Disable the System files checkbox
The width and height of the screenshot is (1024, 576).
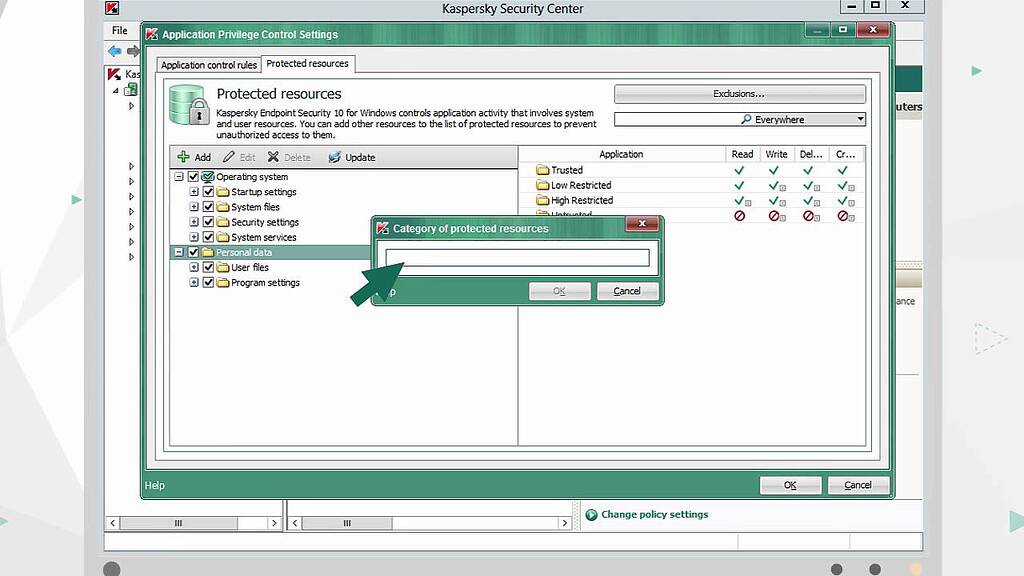tap(208, 206)
